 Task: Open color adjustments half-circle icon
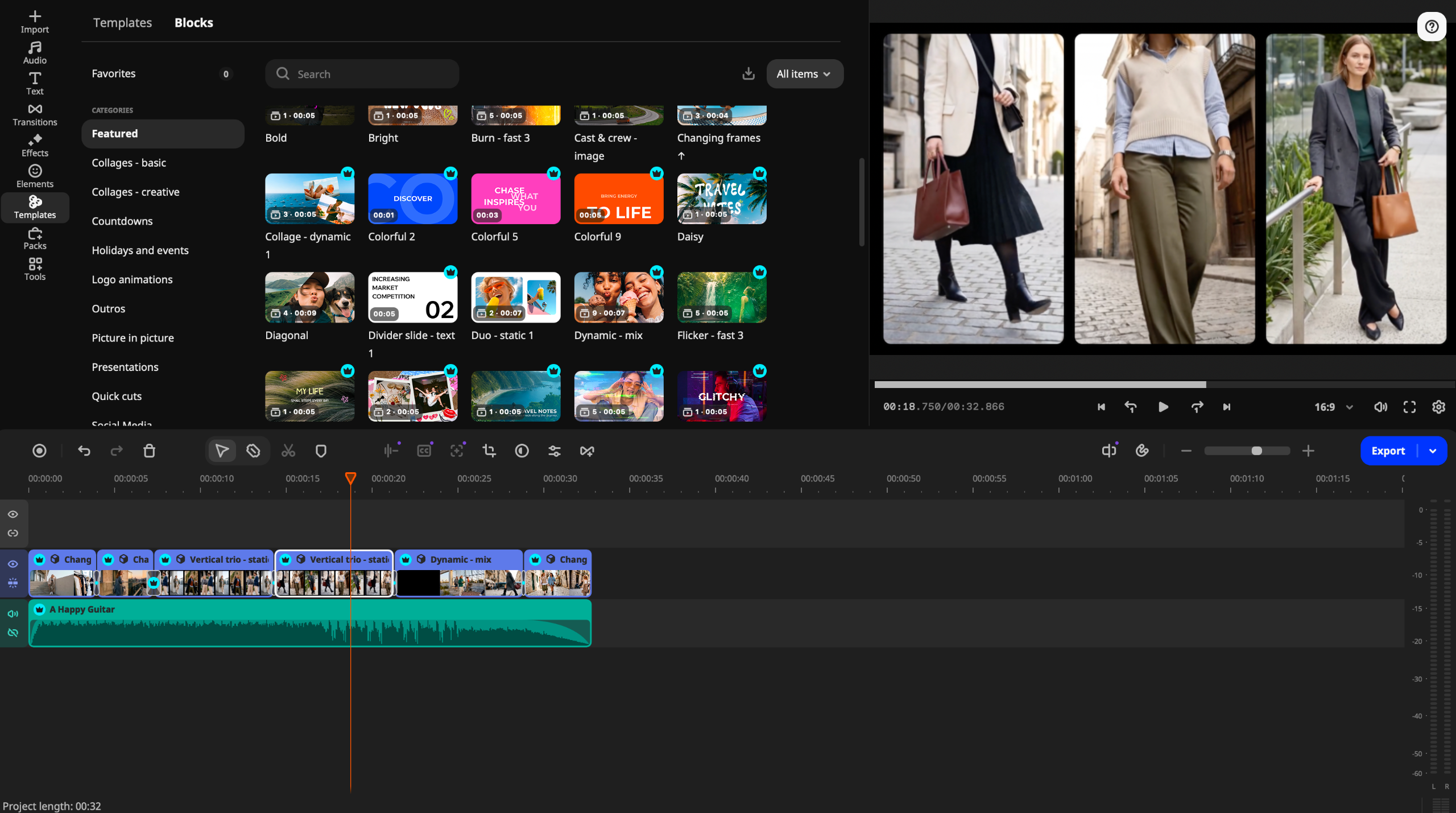click(522, 451)
